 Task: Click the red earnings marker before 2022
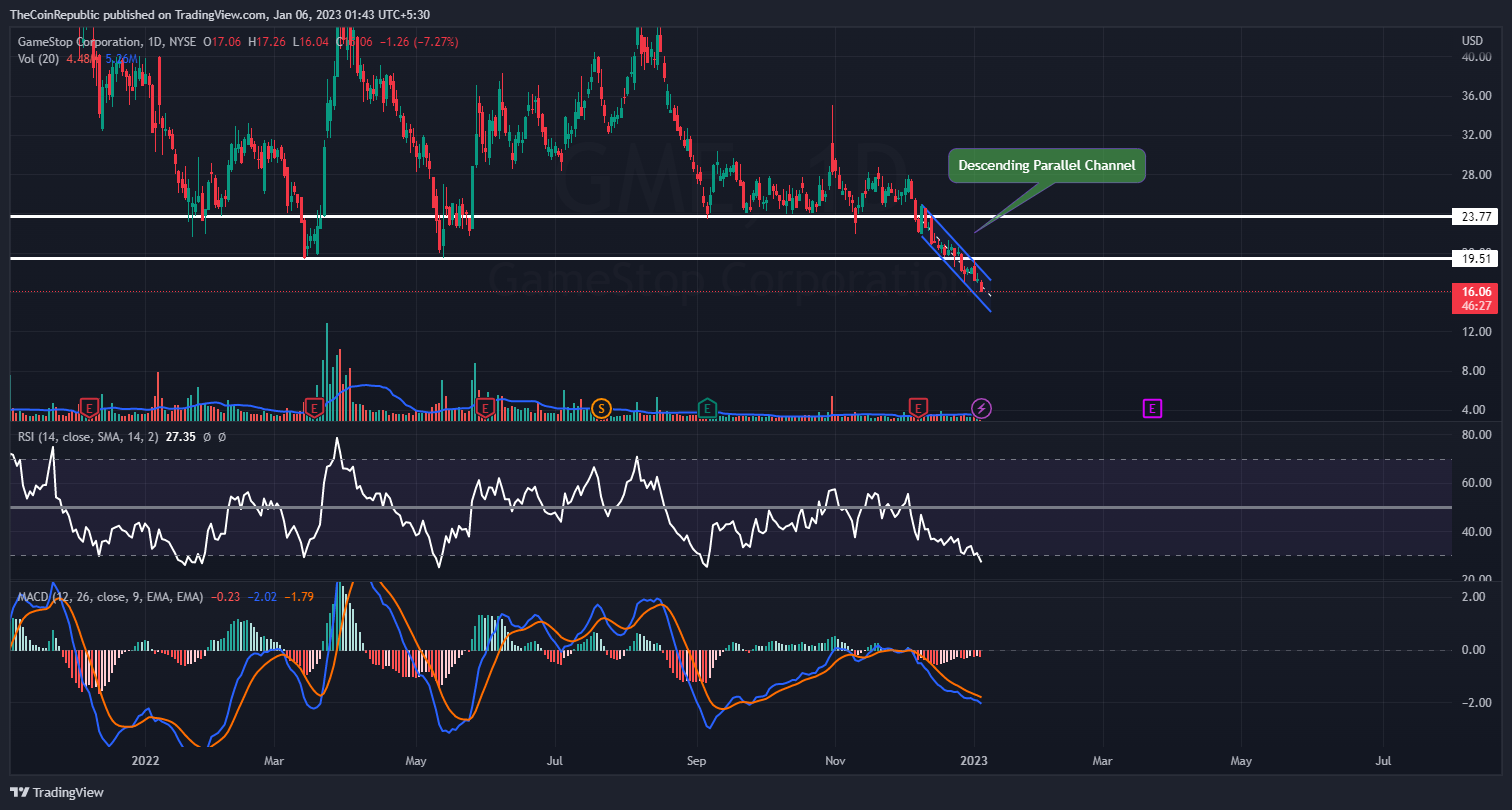tap(90, 408)
